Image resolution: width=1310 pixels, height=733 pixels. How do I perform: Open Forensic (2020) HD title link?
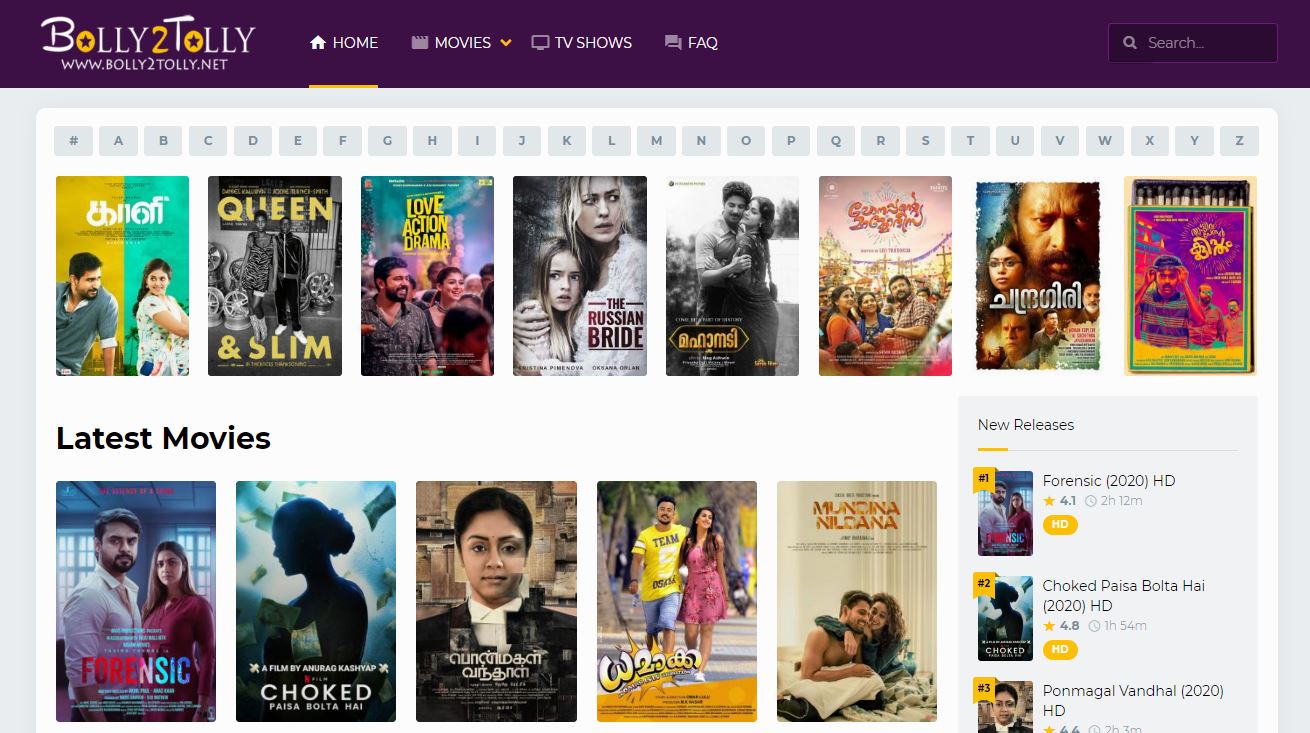click(x=1109, y=481)
